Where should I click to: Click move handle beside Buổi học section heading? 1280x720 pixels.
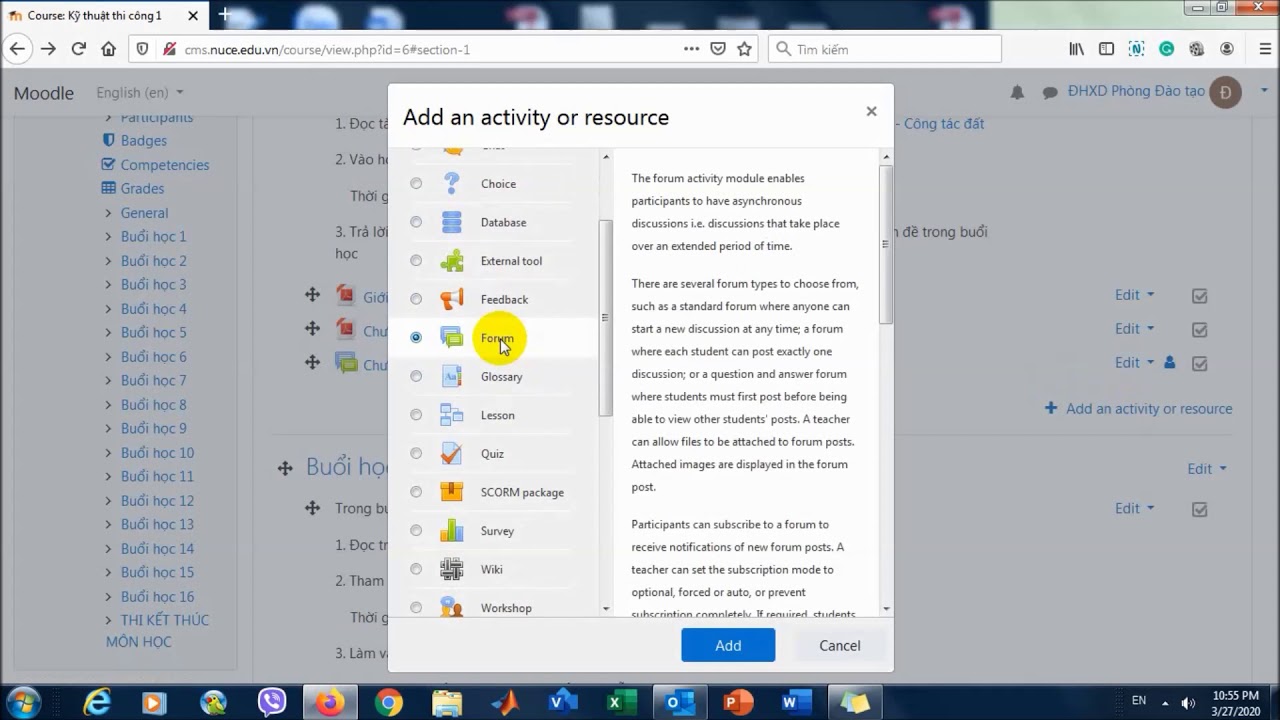click(x=285, y=468)
